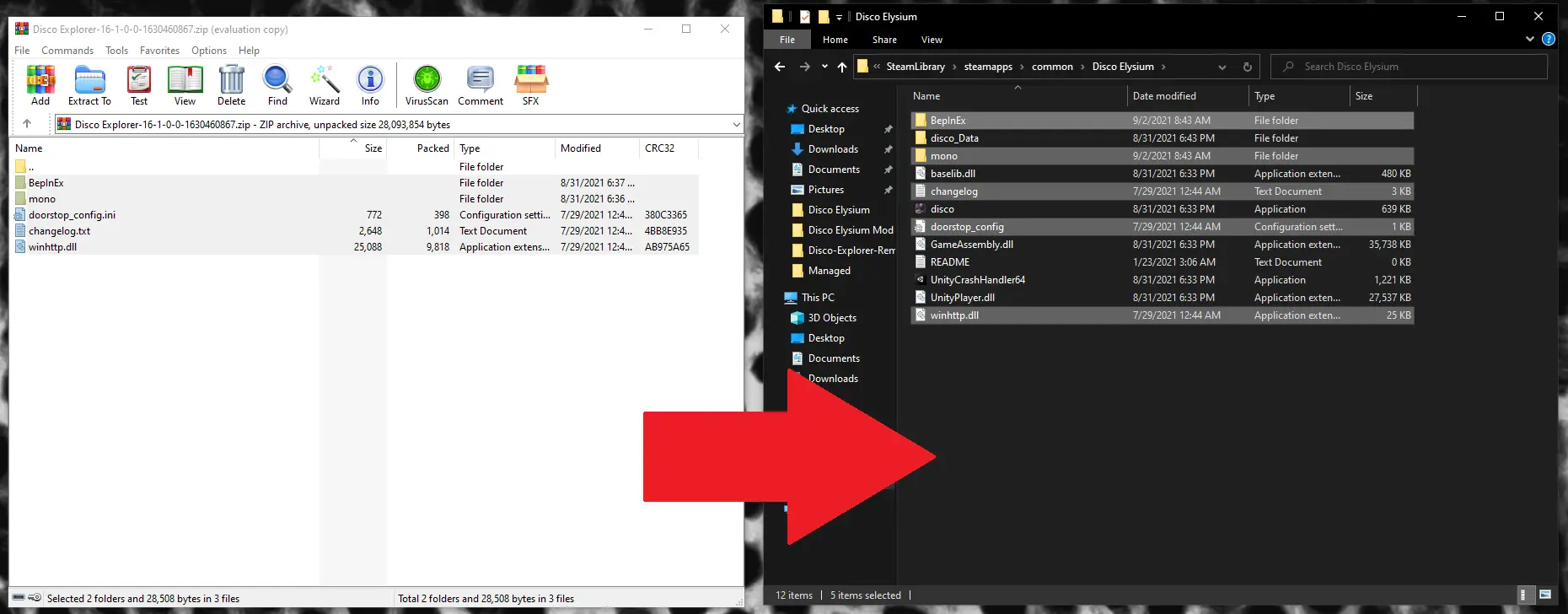Click steamapps in the breadcrumb path
The height and width of the screenshot is (614, 1568).
988,67
